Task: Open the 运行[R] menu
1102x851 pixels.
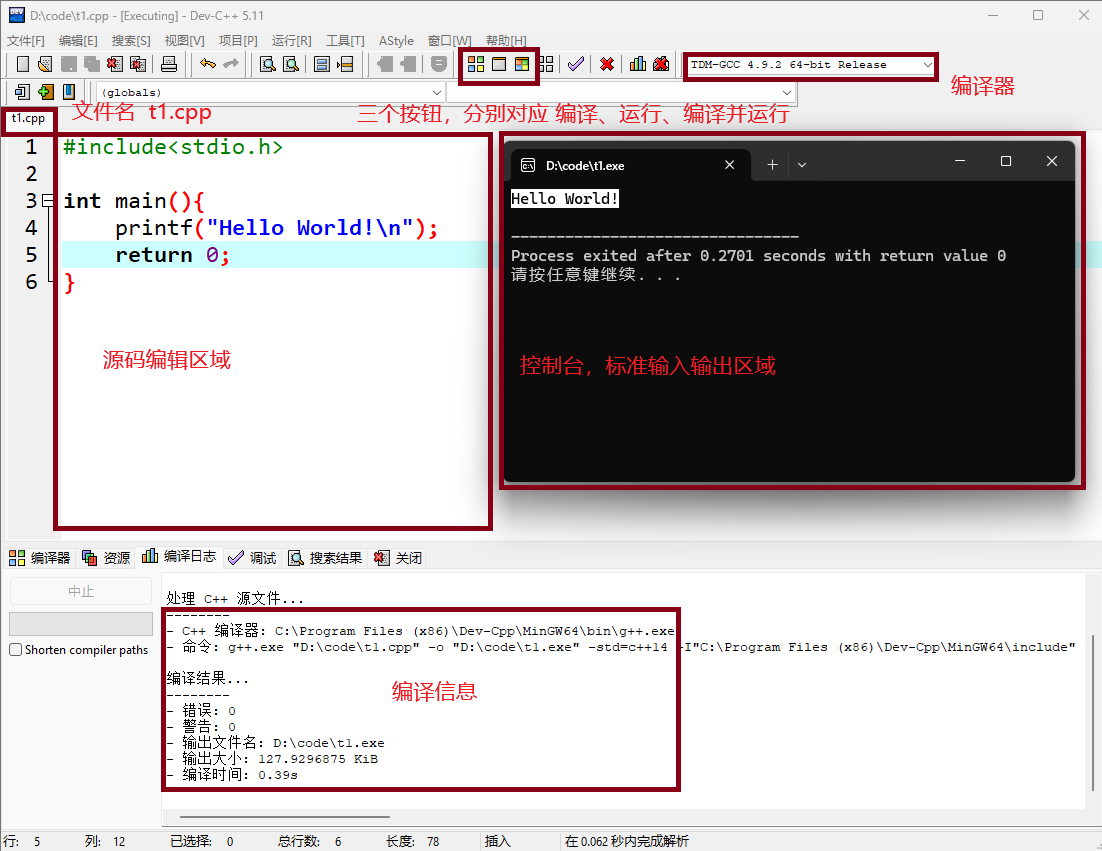Action: (291, 41)
